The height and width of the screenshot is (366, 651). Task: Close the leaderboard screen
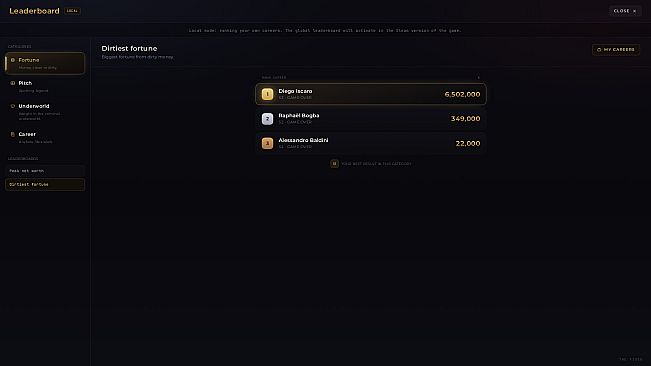point(625,11)
